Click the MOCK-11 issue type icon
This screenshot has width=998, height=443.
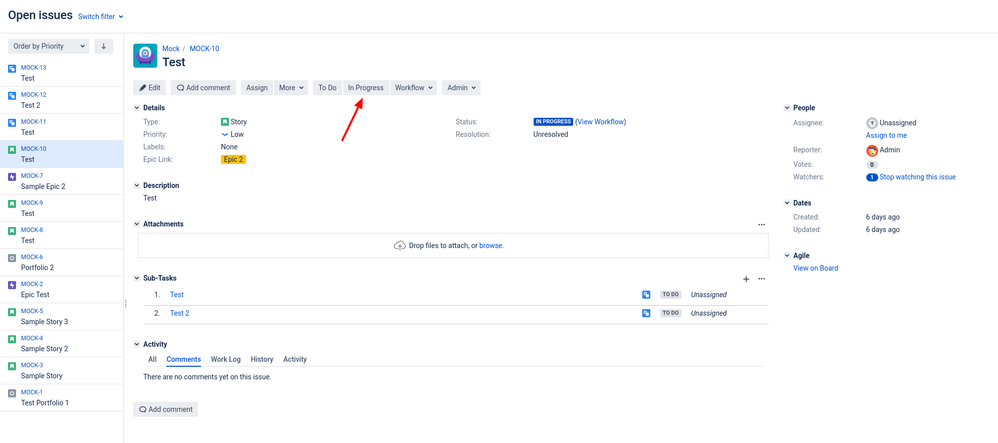(11, 123)
